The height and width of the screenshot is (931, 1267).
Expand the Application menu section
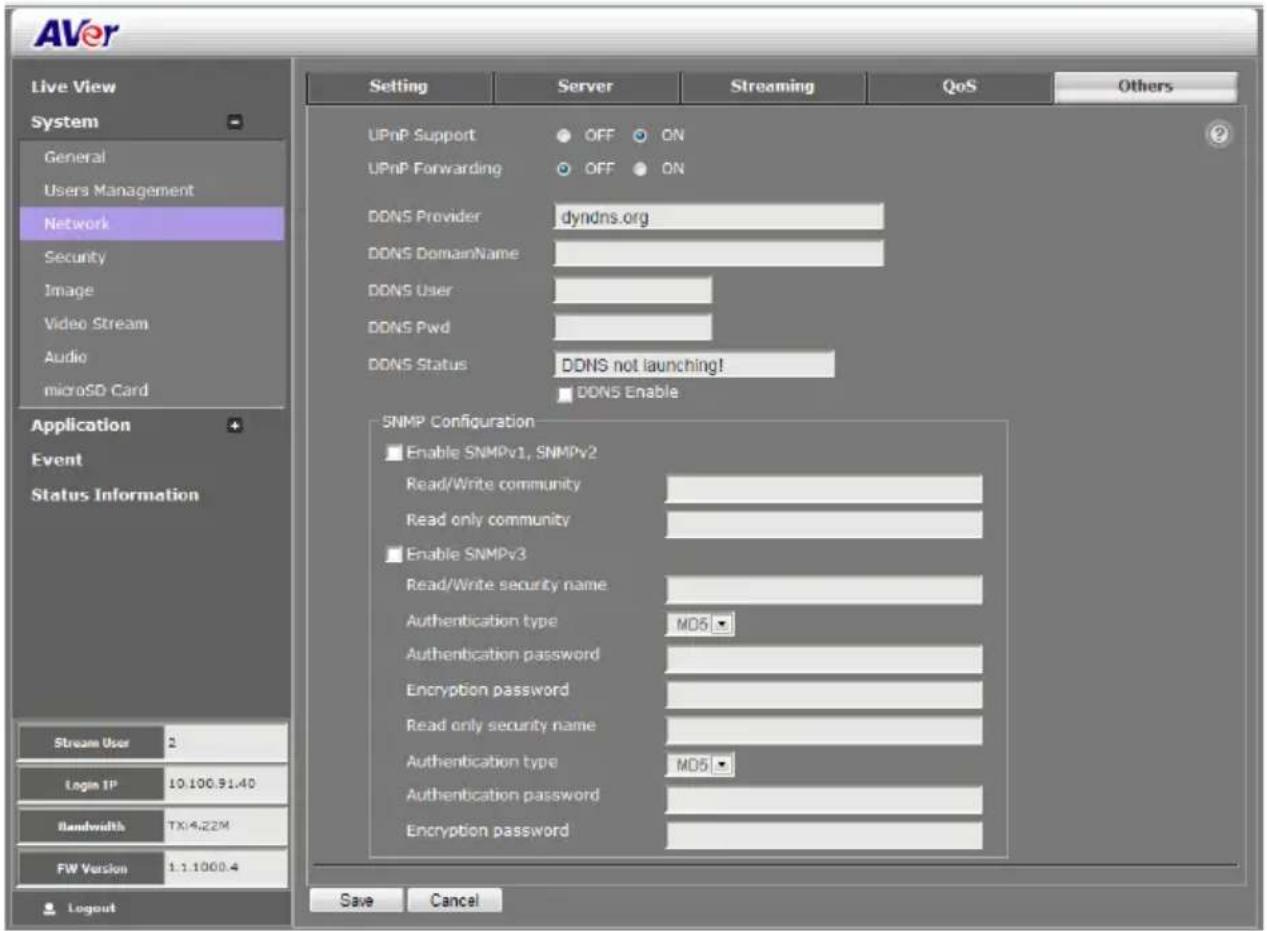236,425
